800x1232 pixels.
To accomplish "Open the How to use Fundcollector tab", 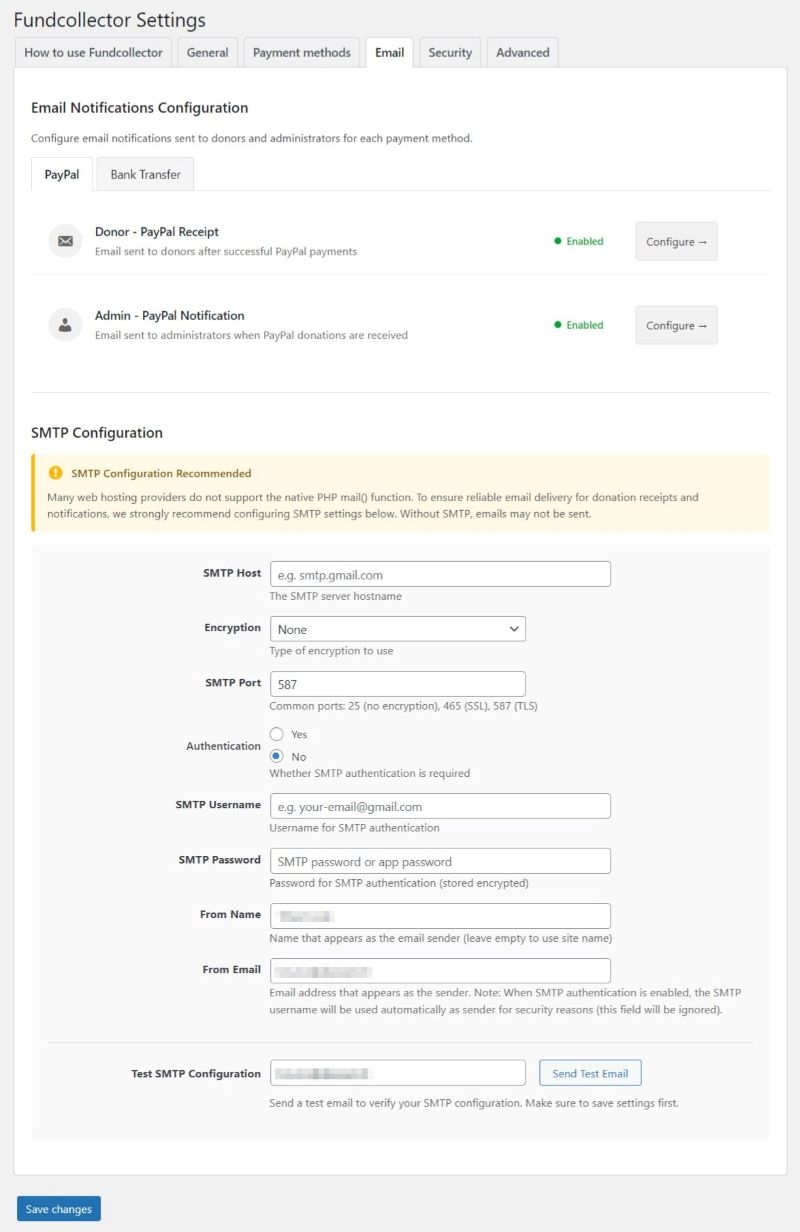I will coord(93,53).
